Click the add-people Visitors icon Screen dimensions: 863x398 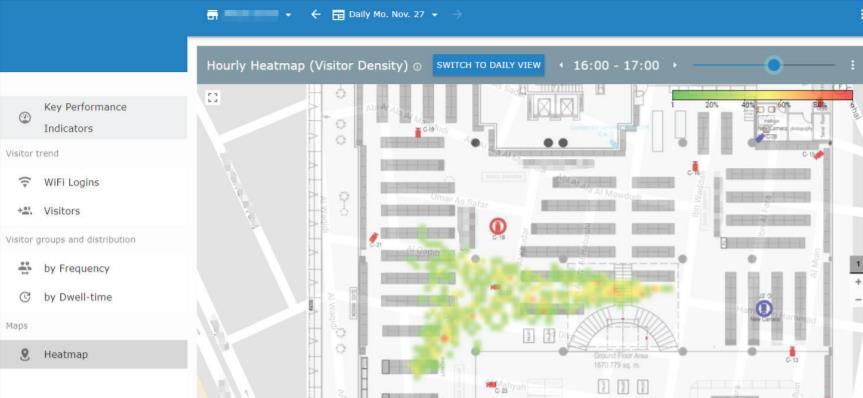coord(25,211)
